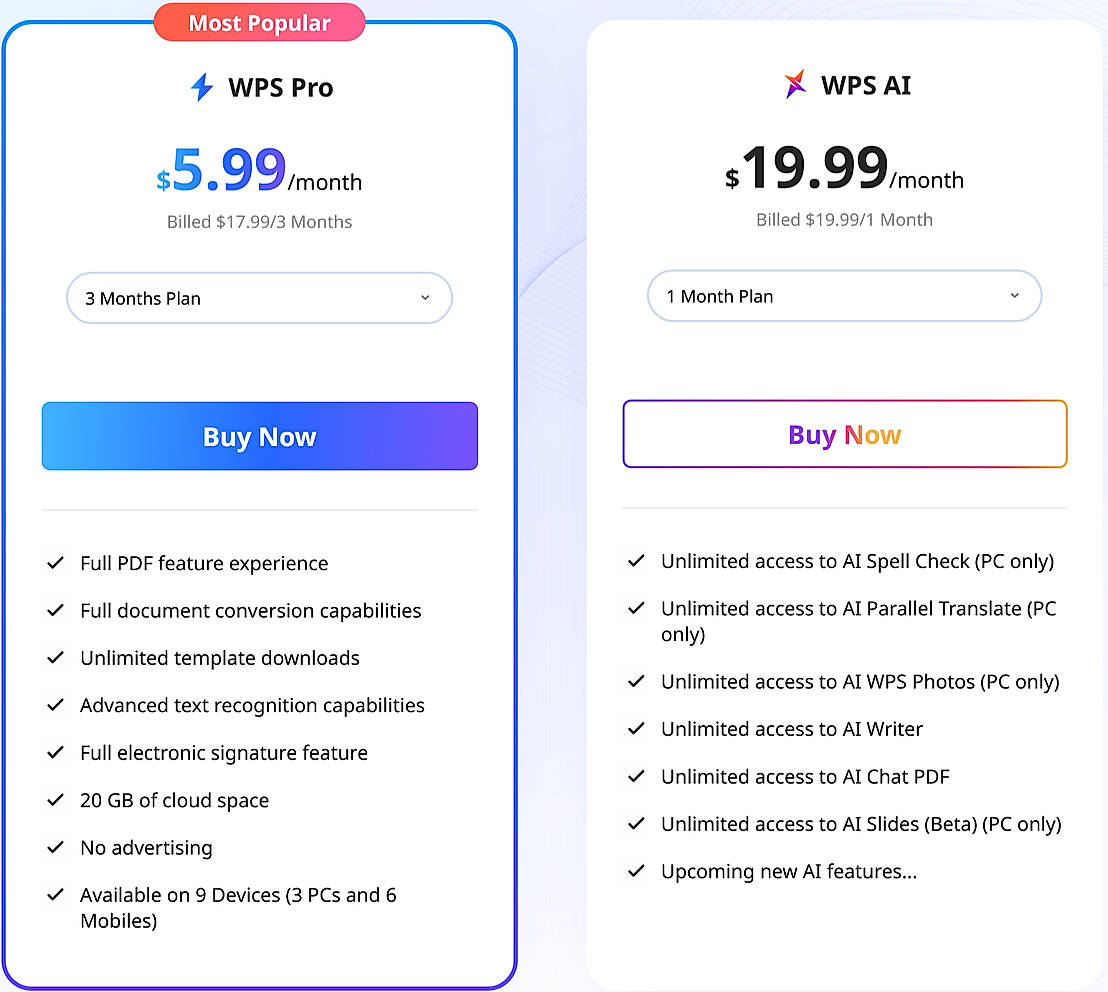Click the lightning bolt icon beside WPS Pro
This screenshot has height=992, width=1108.
[x=200, y=88]
